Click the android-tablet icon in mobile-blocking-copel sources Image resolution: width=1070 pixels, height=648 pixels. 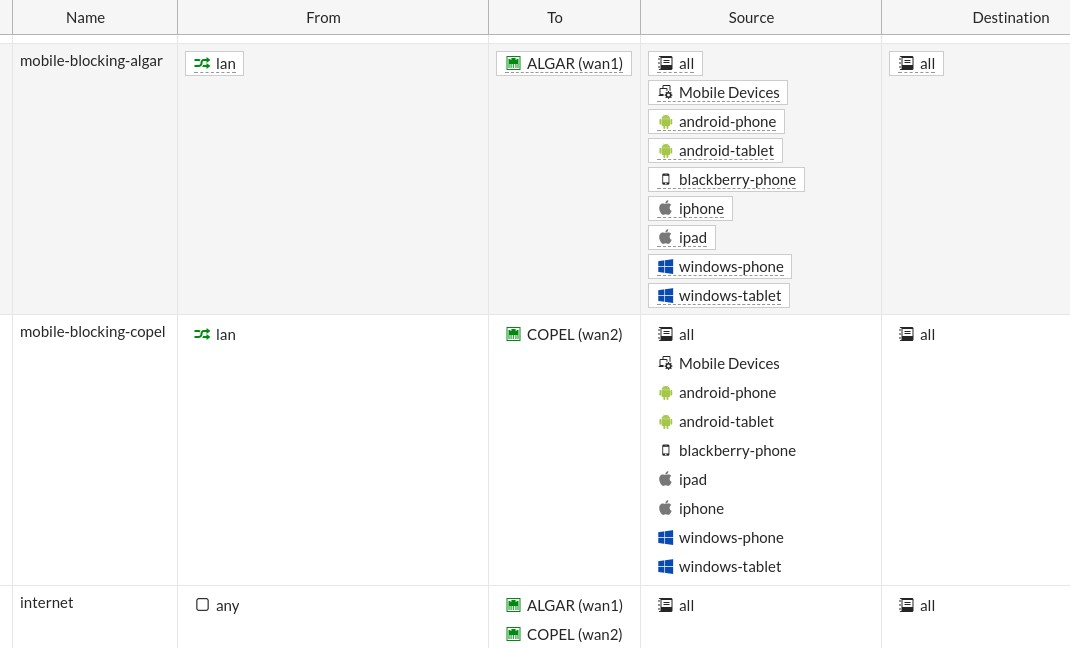tap(665, 422)
